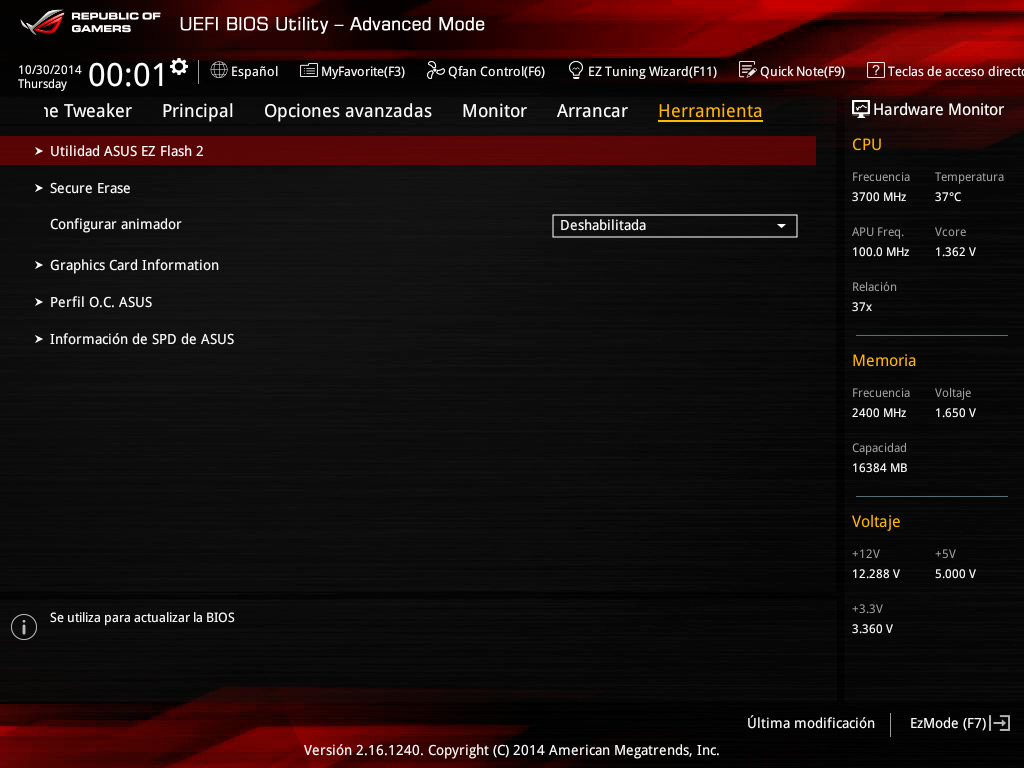Click the Configurar animador label

pyautogui.click(x=116, y=224)
